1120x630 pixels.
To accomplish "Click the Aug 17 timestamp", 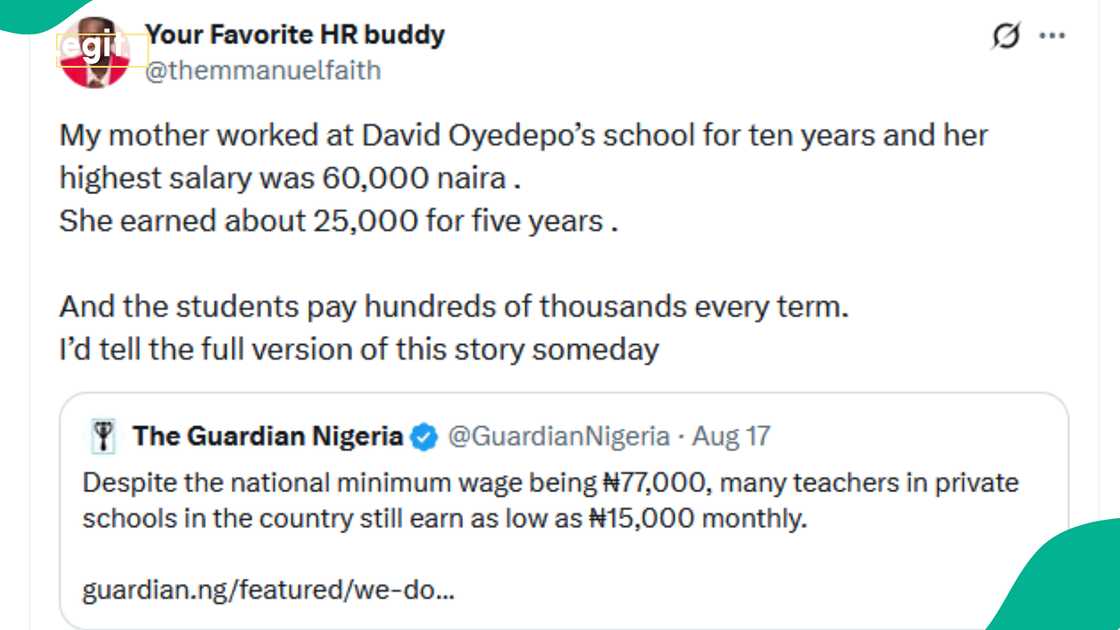I will point(732,437).
